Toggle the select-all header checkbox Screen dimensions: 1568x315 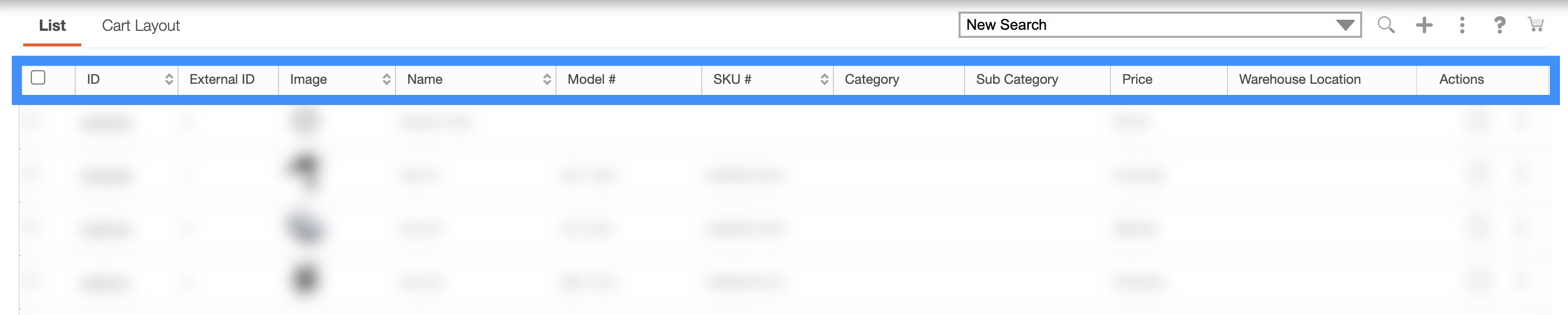tap(38, 78)
